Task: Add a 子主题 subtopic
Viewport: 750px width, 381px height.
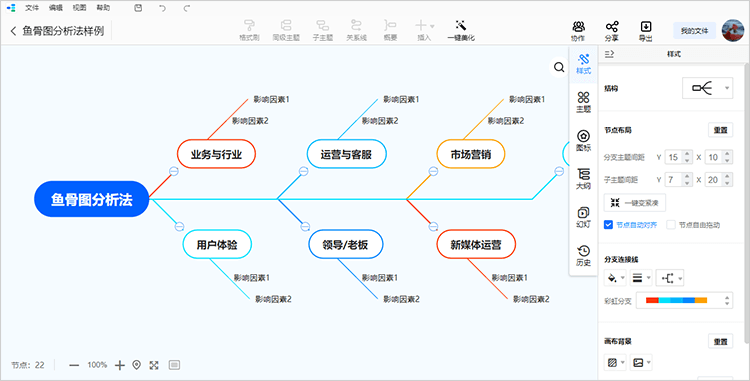Action: click(323, 30)
